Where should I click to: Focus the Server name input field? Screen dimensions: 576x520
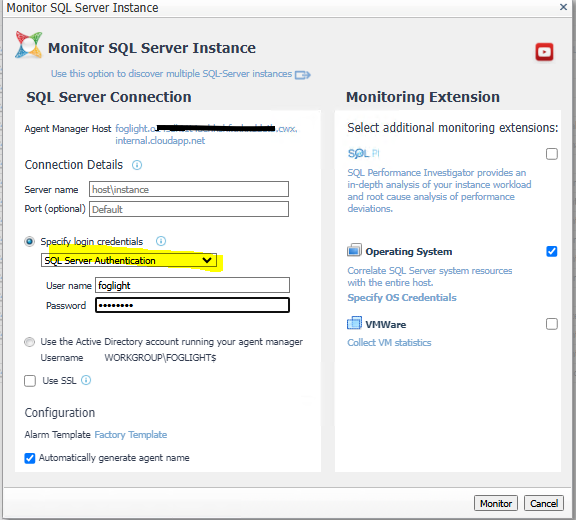[x=189, y=189]
